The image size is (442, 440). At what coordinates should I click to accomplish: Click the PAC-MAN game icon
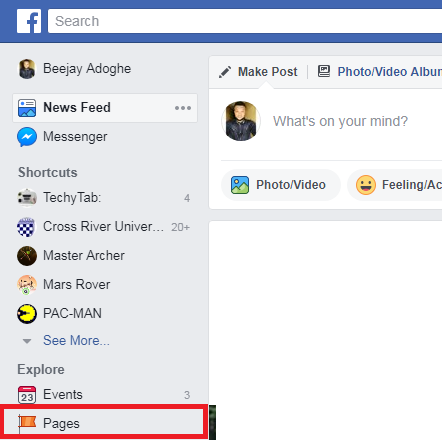click(x=27, y=314)
